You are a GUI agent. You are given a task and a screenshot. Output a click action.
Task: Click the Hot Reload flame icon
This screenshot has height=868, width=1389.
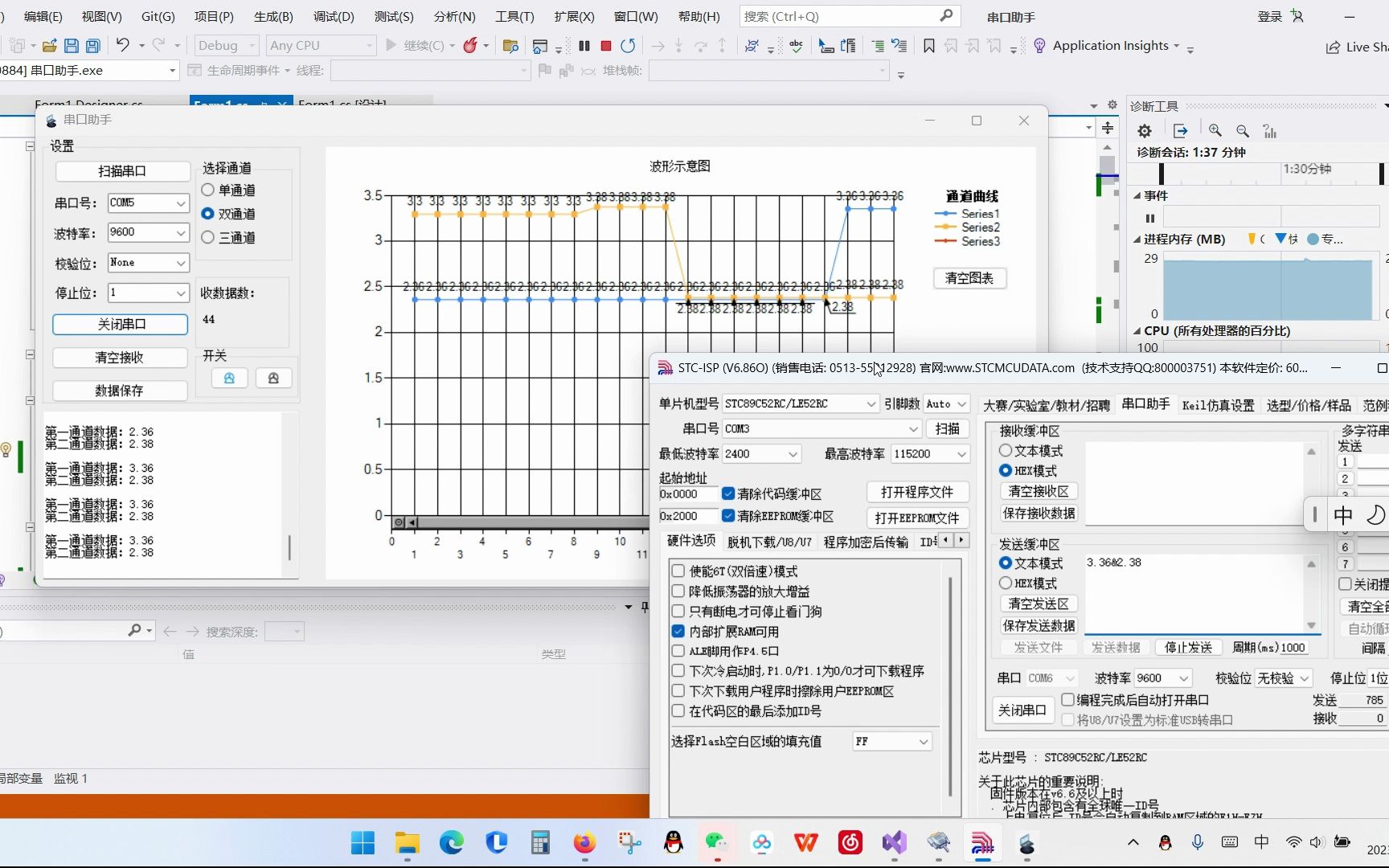tap(470, 46)
